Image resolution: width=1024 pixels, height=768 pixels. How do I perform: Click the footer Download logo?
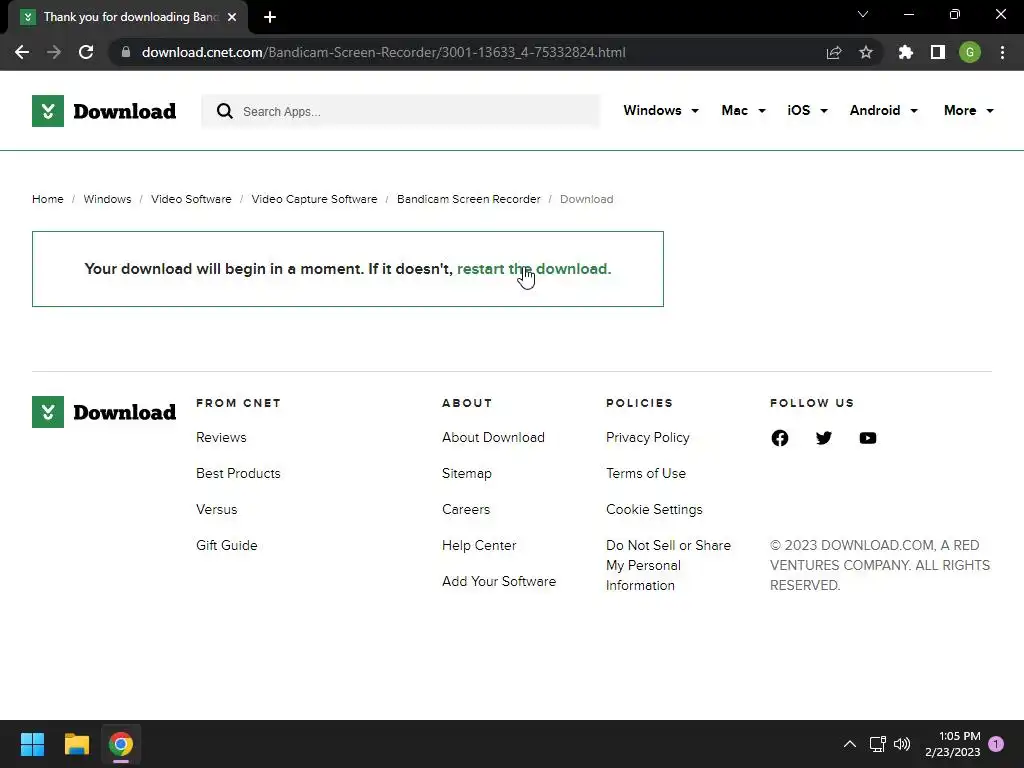click(x=104, y=412)
